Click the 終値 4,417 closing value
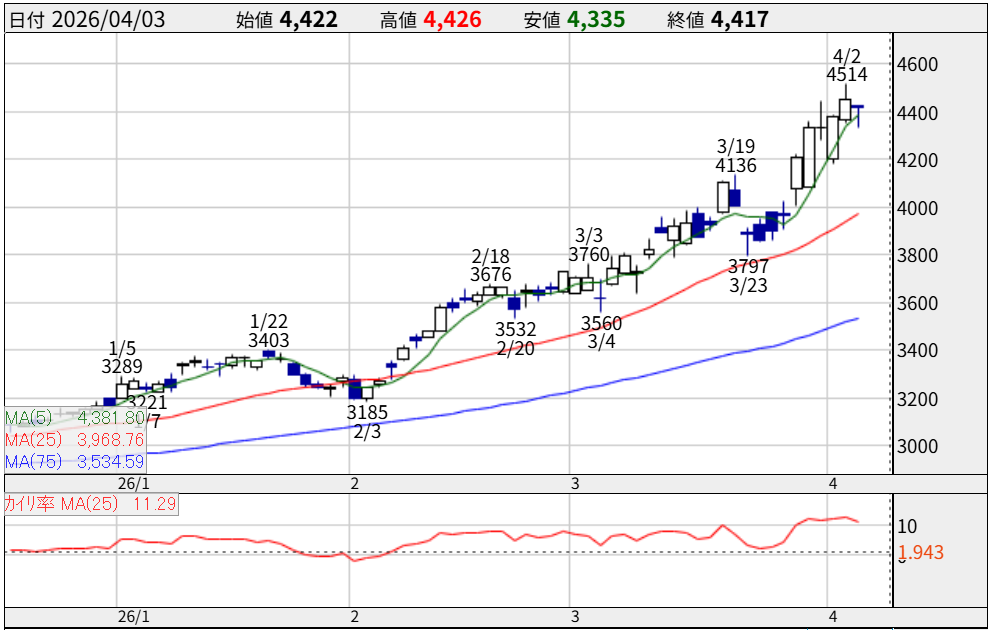 pyautogui.click(x=740, y=20)
